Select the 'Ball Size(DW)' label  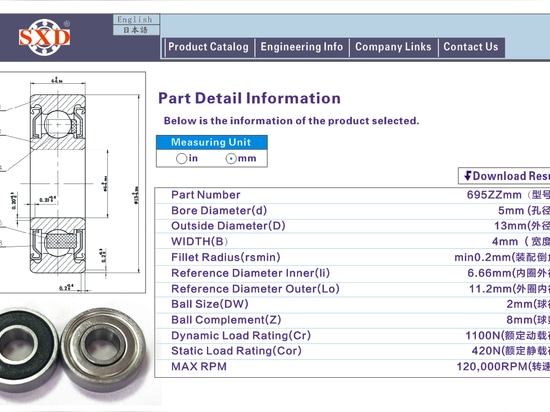point(210,304)
